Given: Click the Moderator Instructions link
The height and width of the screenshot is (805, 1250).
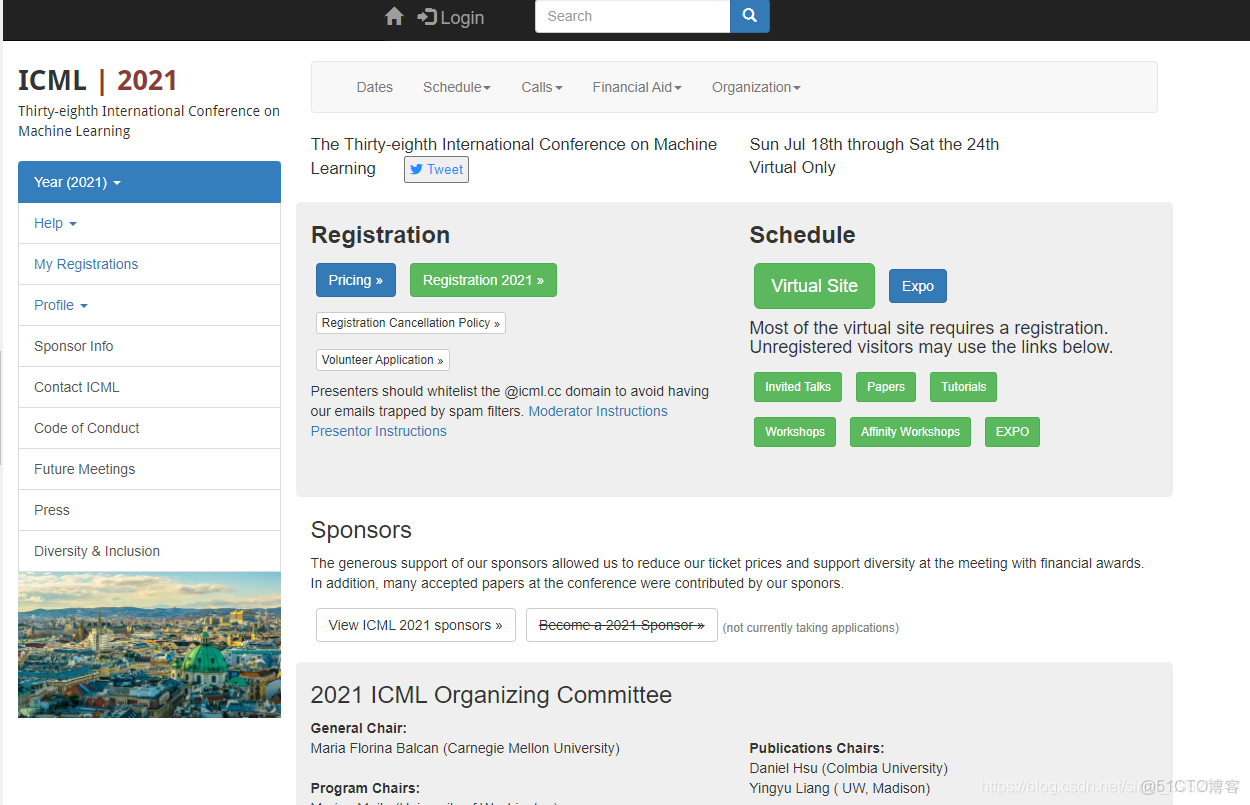Looking at the screenshot, I should pos(598,411).
